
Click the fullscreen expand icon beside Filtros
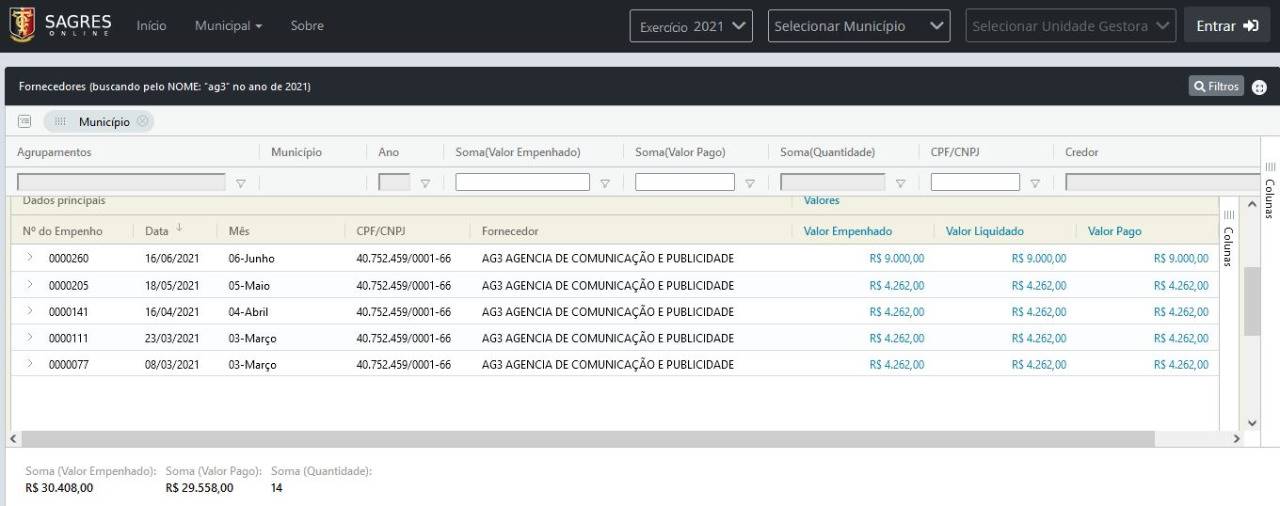(1259, 87)
